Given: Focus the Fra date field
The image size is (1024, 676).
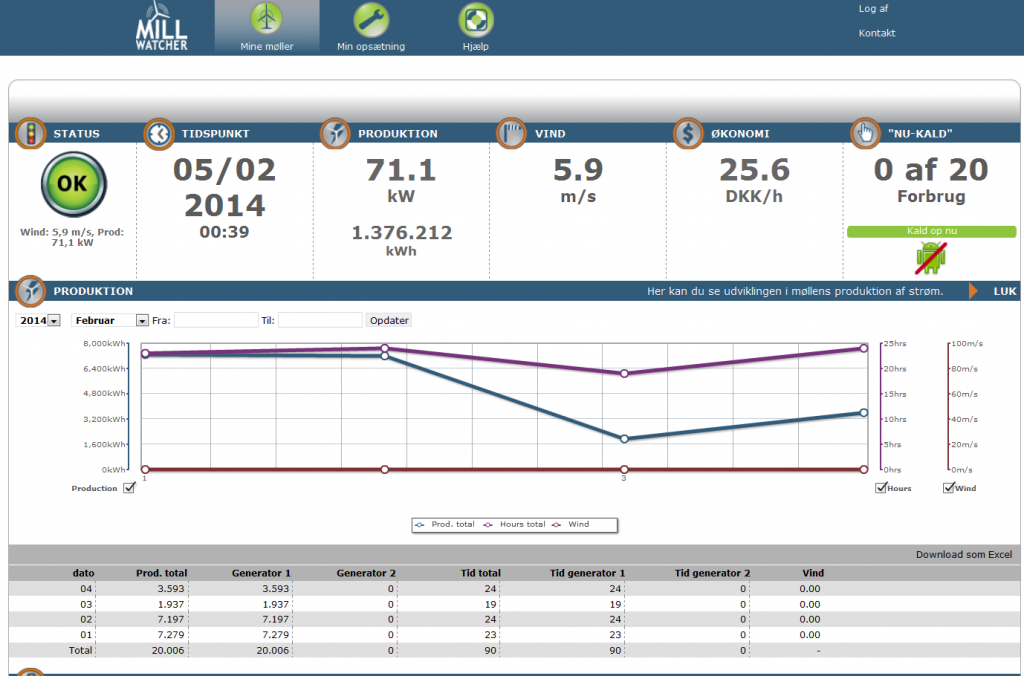Looking at the screenshot, I should [x=216, y=320].
